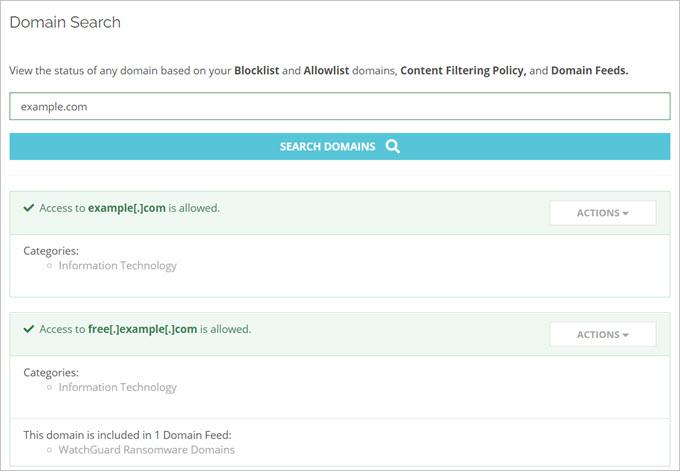Click the Categories label in first result

[x=51, y=251]
